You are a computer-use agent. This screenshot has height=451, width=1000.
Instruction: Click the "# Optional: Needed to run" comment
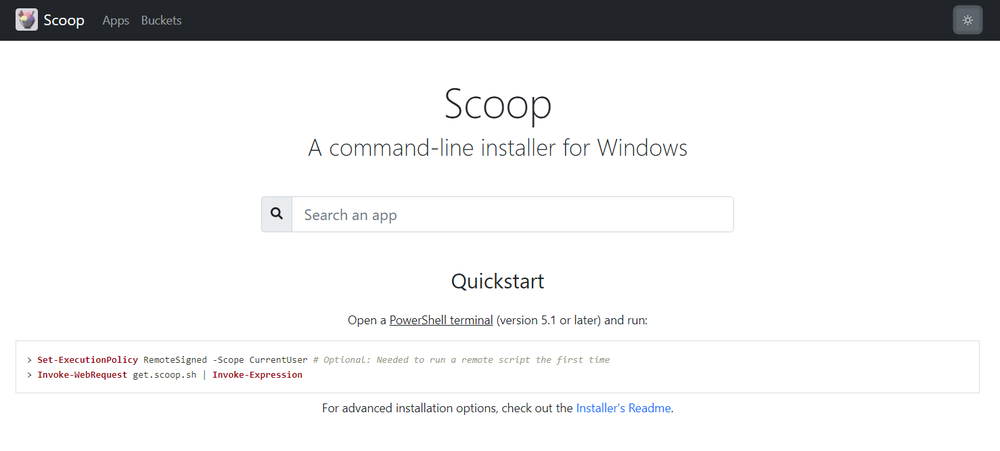pyautogui.click(x=461, y=360)
